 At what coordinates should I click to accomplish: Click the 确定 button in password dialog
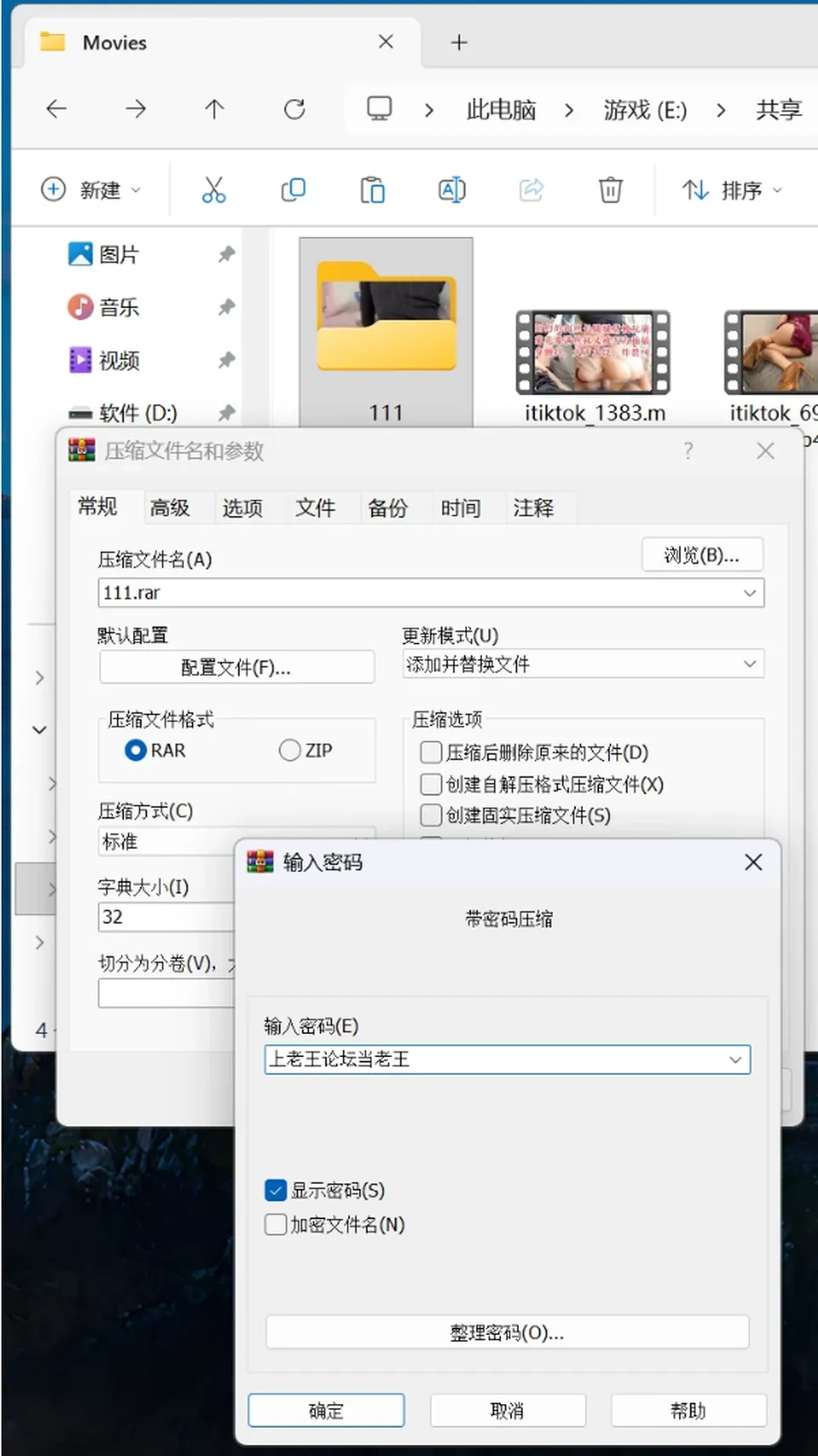326,1411
